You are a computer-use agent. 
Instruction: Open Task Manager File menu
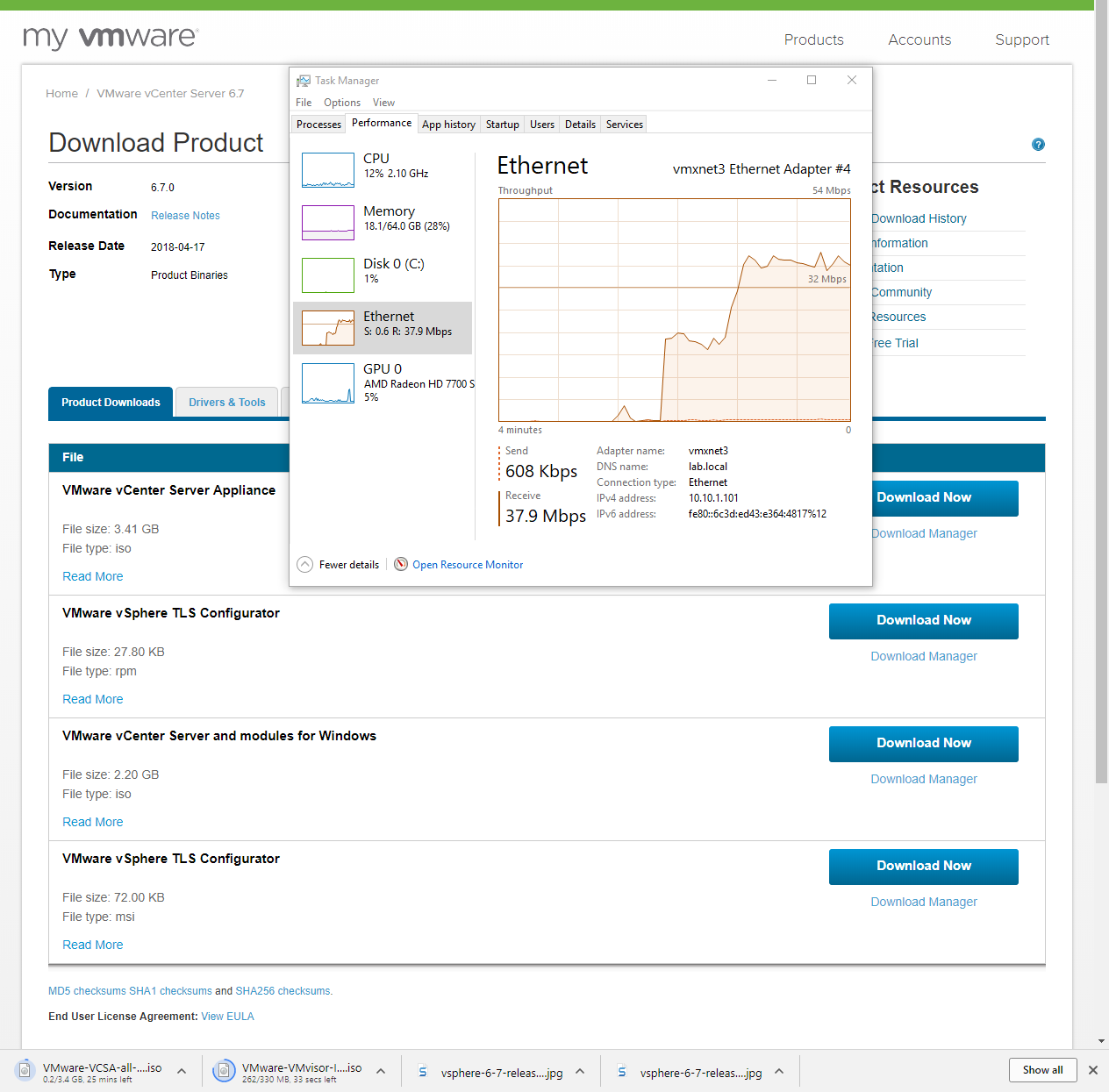pos(304,103)
